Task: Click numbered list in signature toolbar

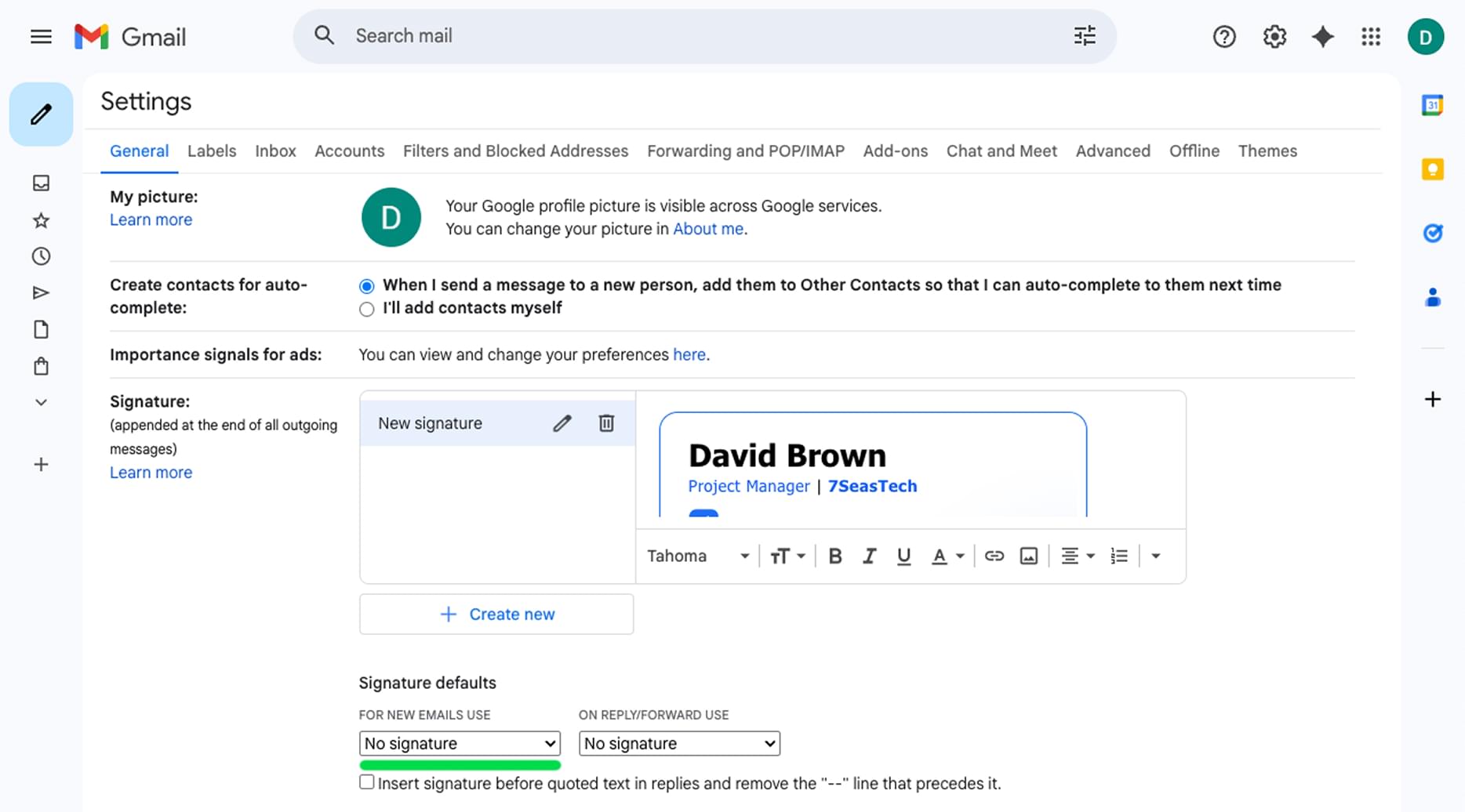Action: pos(1119,556)
